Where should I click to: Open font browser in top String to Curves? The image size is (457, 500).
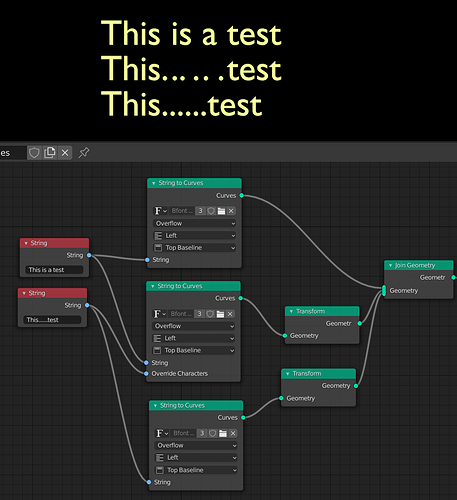(160, 211)
